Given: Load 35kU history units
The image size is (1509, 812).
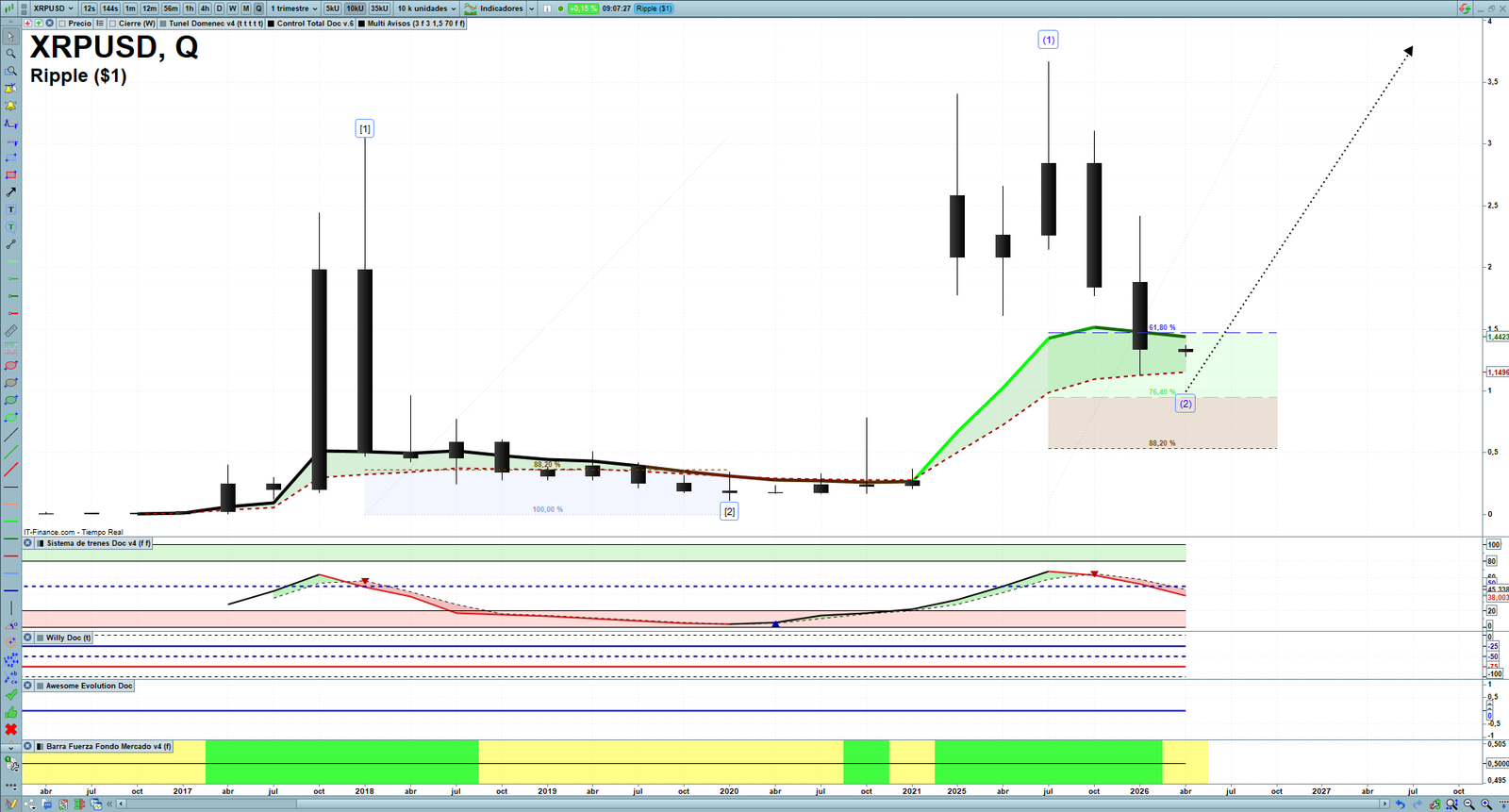Looking at the screenshot, I should [379, 8].
